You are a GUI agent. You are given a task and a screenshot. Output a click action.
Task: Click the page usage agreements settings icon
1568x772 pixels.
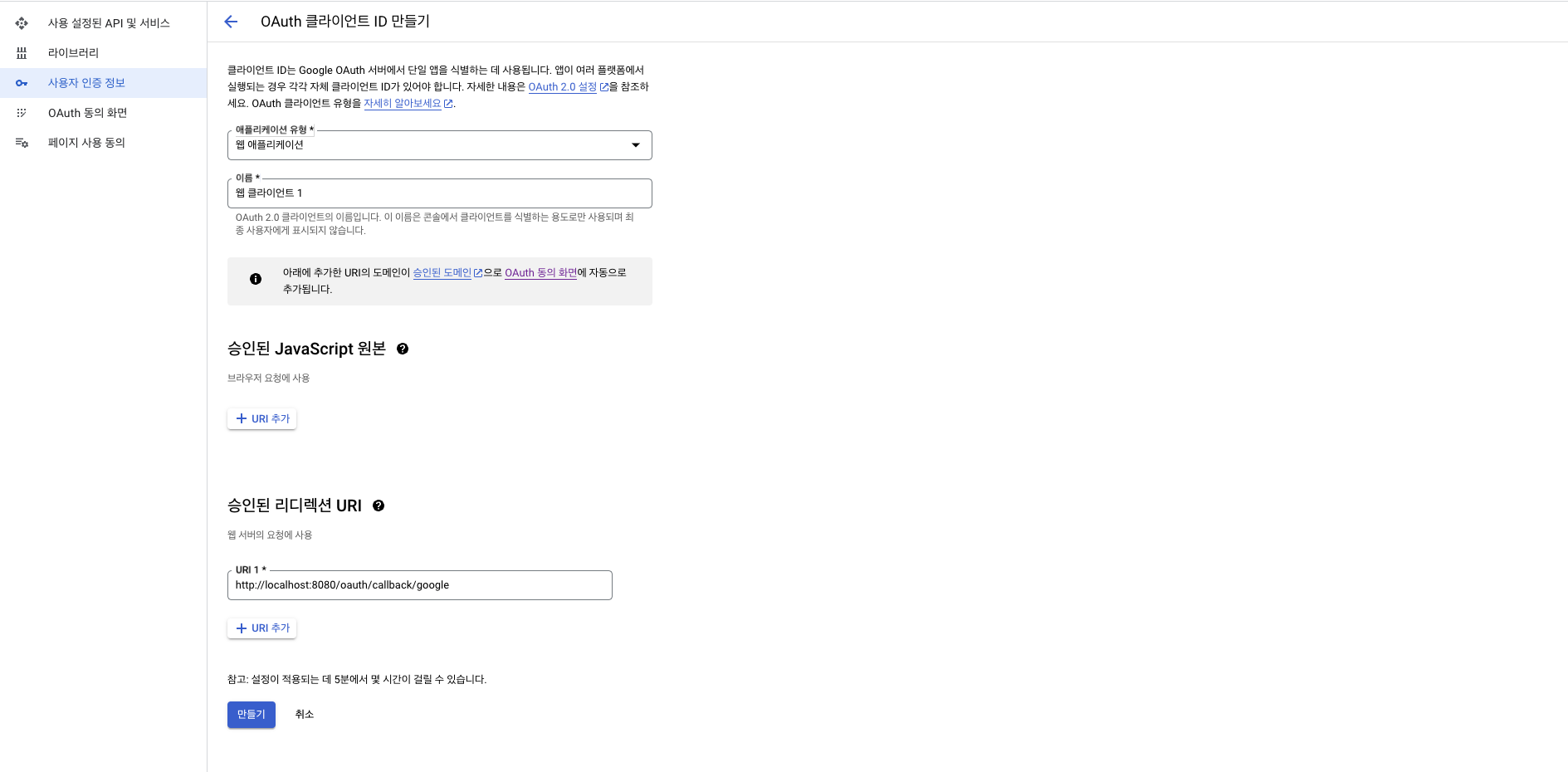point(22,143)
